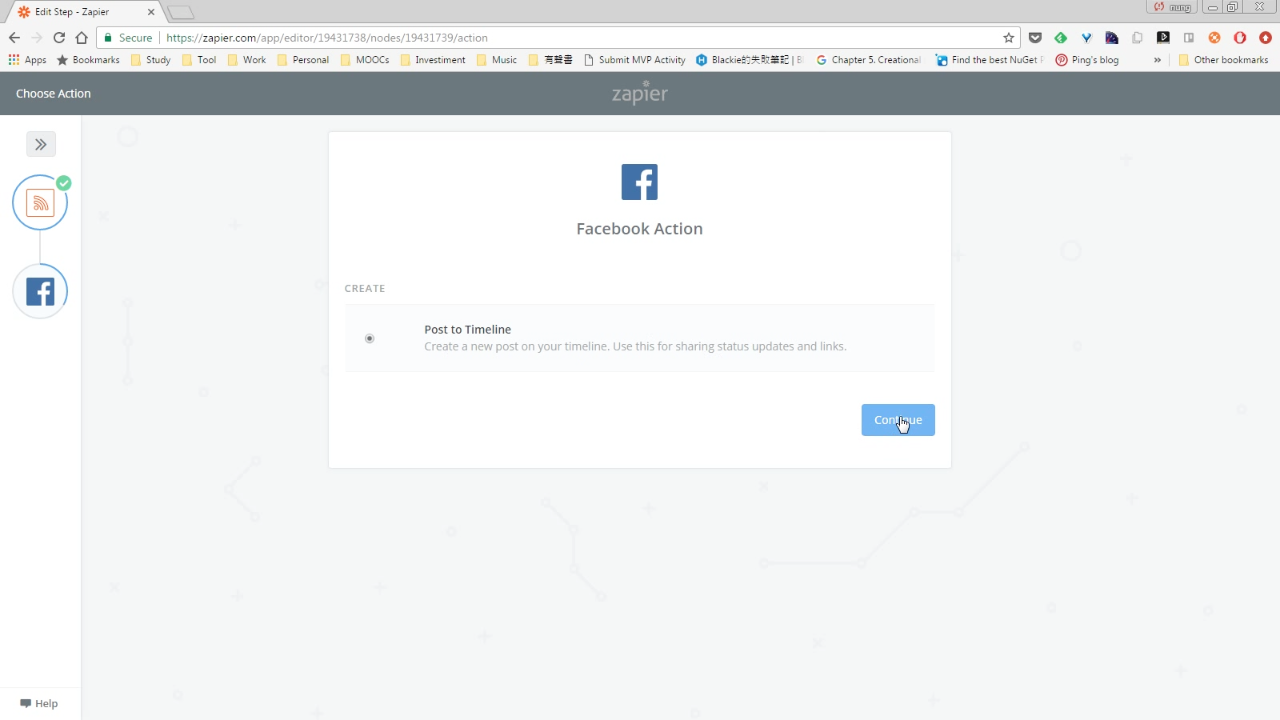This screenshot has height=720, width=1280.
Task: Open the orange circle extension icon
Action: (x=1214, y=38)
